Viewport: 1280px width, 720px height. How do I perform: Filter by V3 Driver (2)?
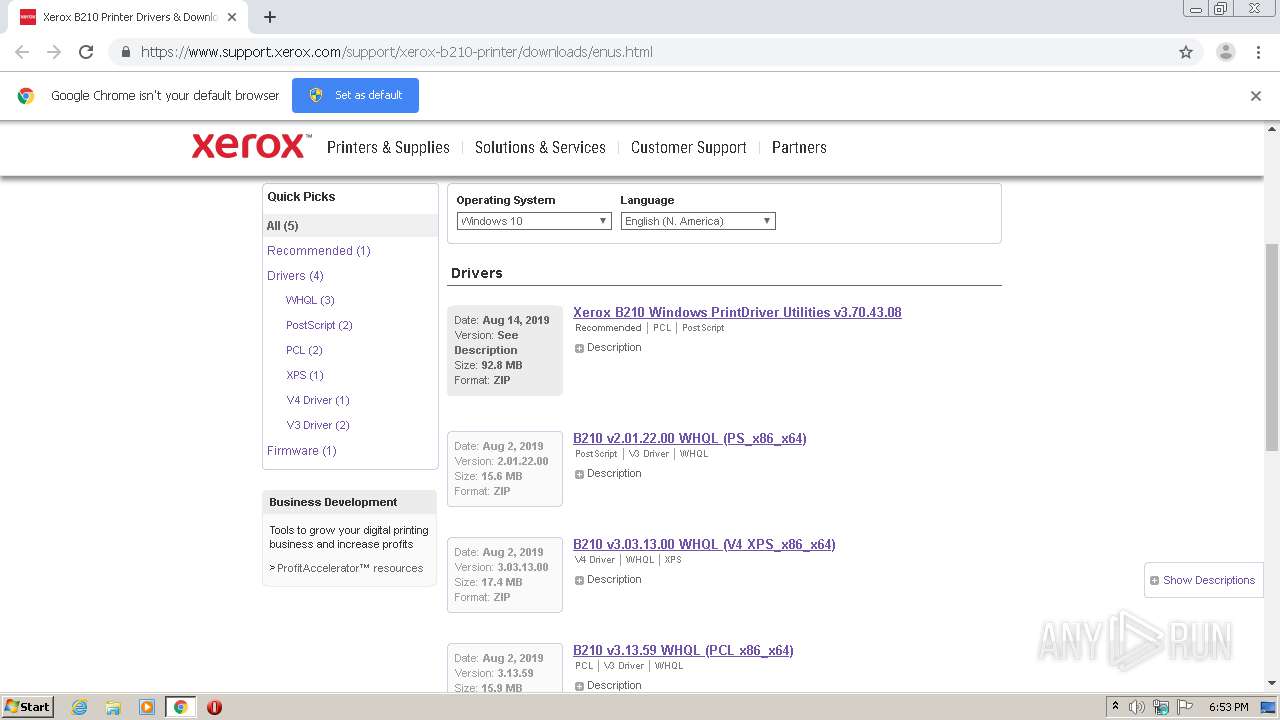pos(318,425)
